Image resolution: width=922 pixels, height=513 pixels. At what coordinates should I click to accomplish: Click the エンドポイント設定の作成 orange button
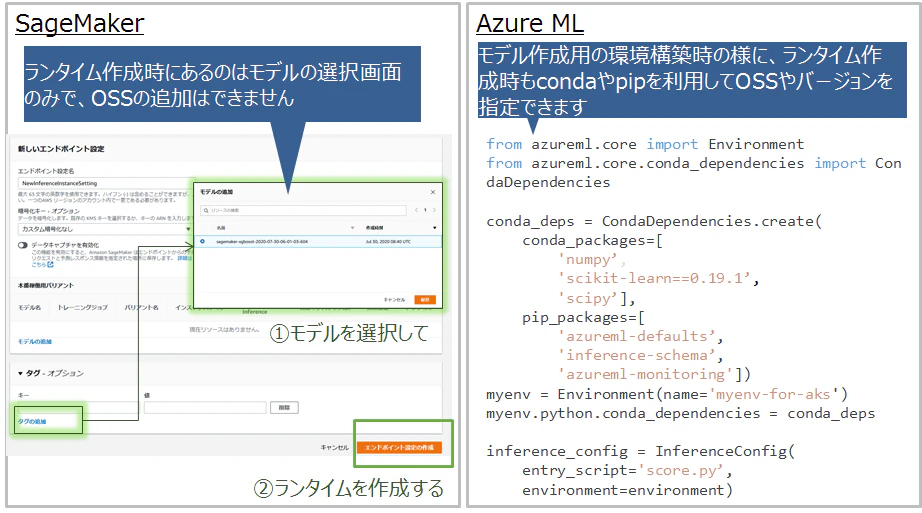point(399,448)
